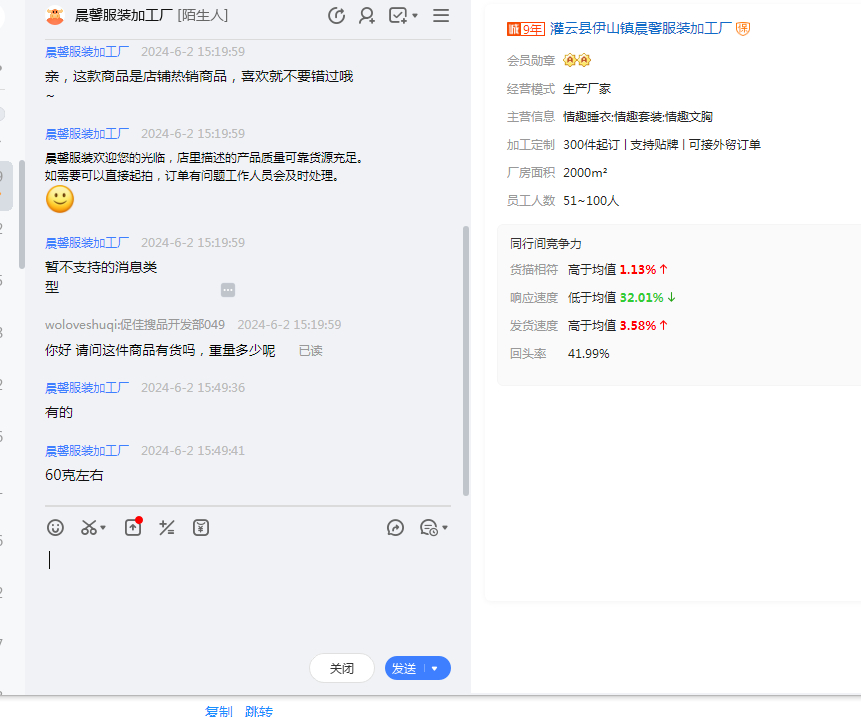Expand the send button options arrow
The height and width of the screenshot is (717, 861).
pos(435,668)
